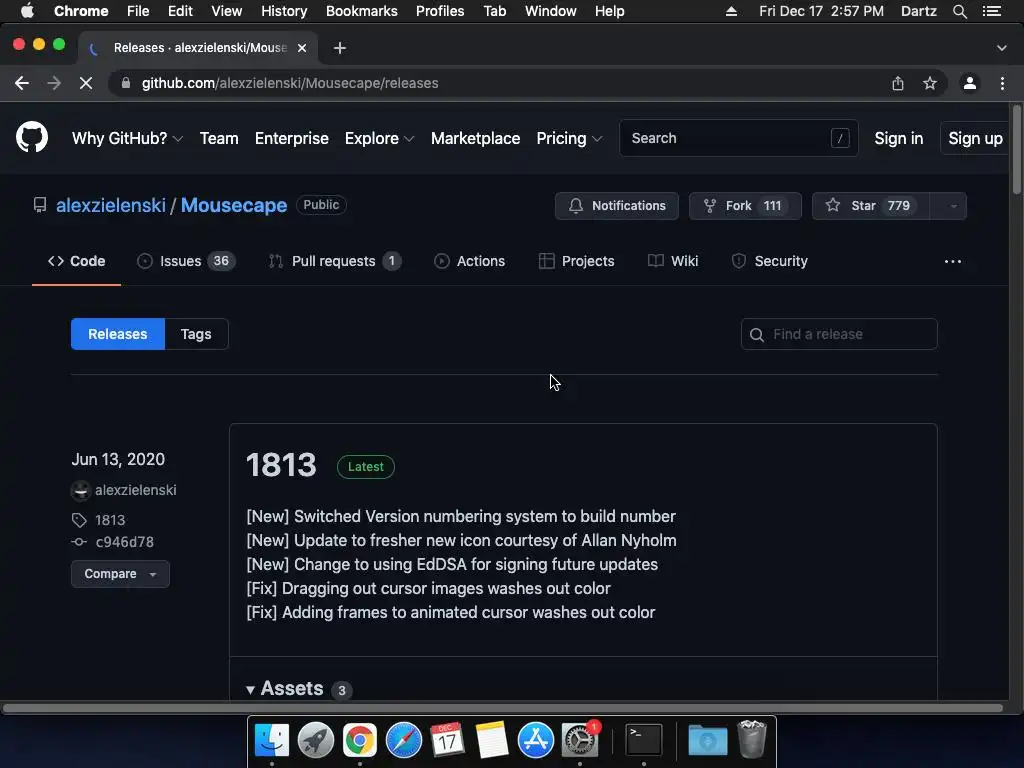Image resolution: width=1024 pixels, height=768 pixels.
Task: Open the 1813 tag link in sidebar
Action: point(110,520)
